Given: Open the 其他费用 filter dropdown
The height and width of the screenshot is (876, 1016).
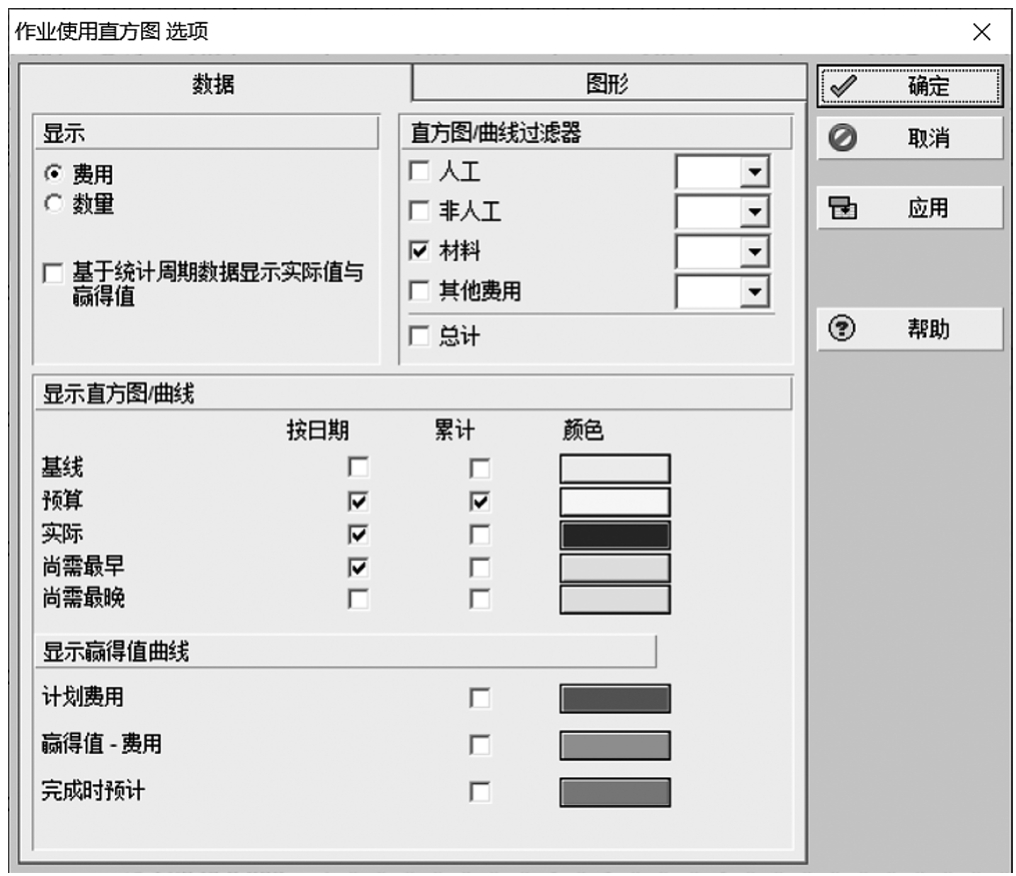Looking at the screenshot, I should coord(755,292).
